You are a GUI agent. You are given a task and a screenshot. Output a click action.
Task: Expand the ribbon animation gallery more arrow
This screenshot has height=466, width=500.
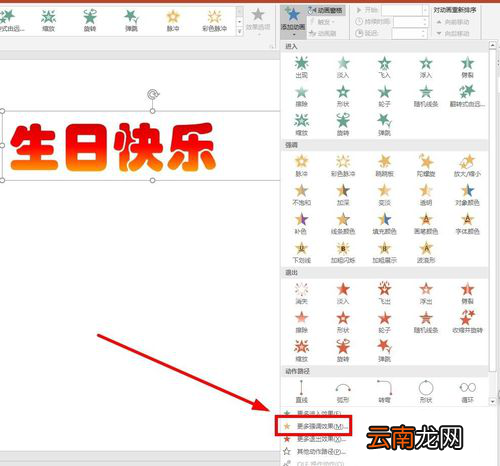tap(239, 32)
